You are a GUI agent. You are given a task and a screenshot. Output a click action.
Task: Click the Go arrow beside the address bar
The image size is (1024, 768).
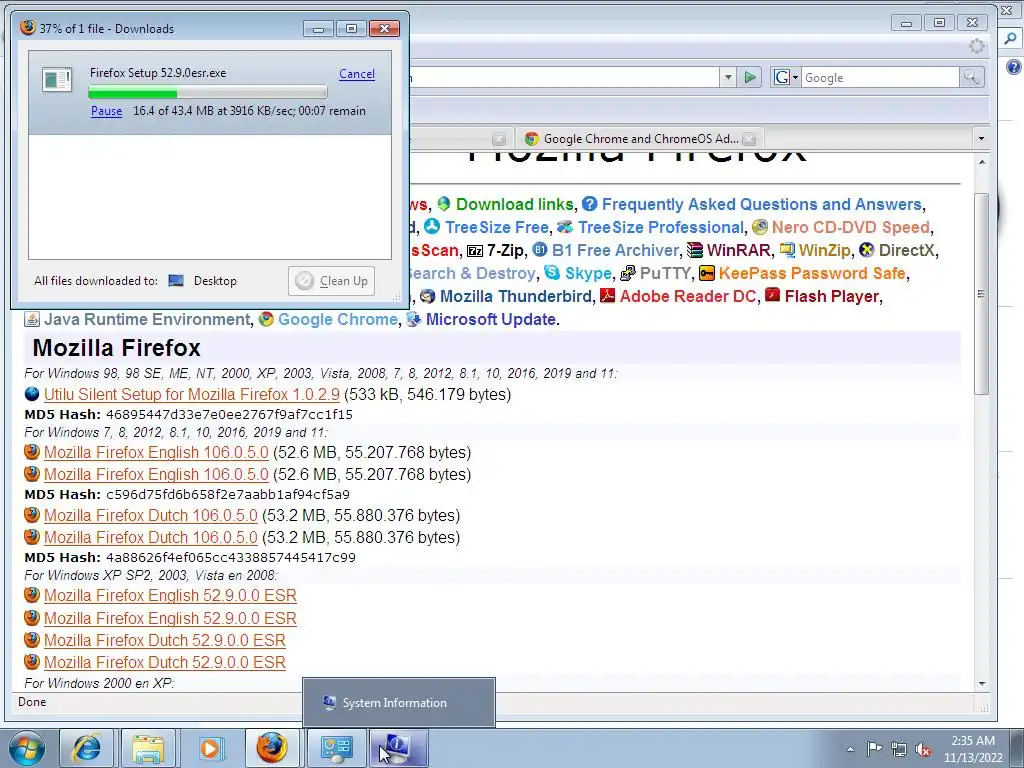[x=750, y=78]
